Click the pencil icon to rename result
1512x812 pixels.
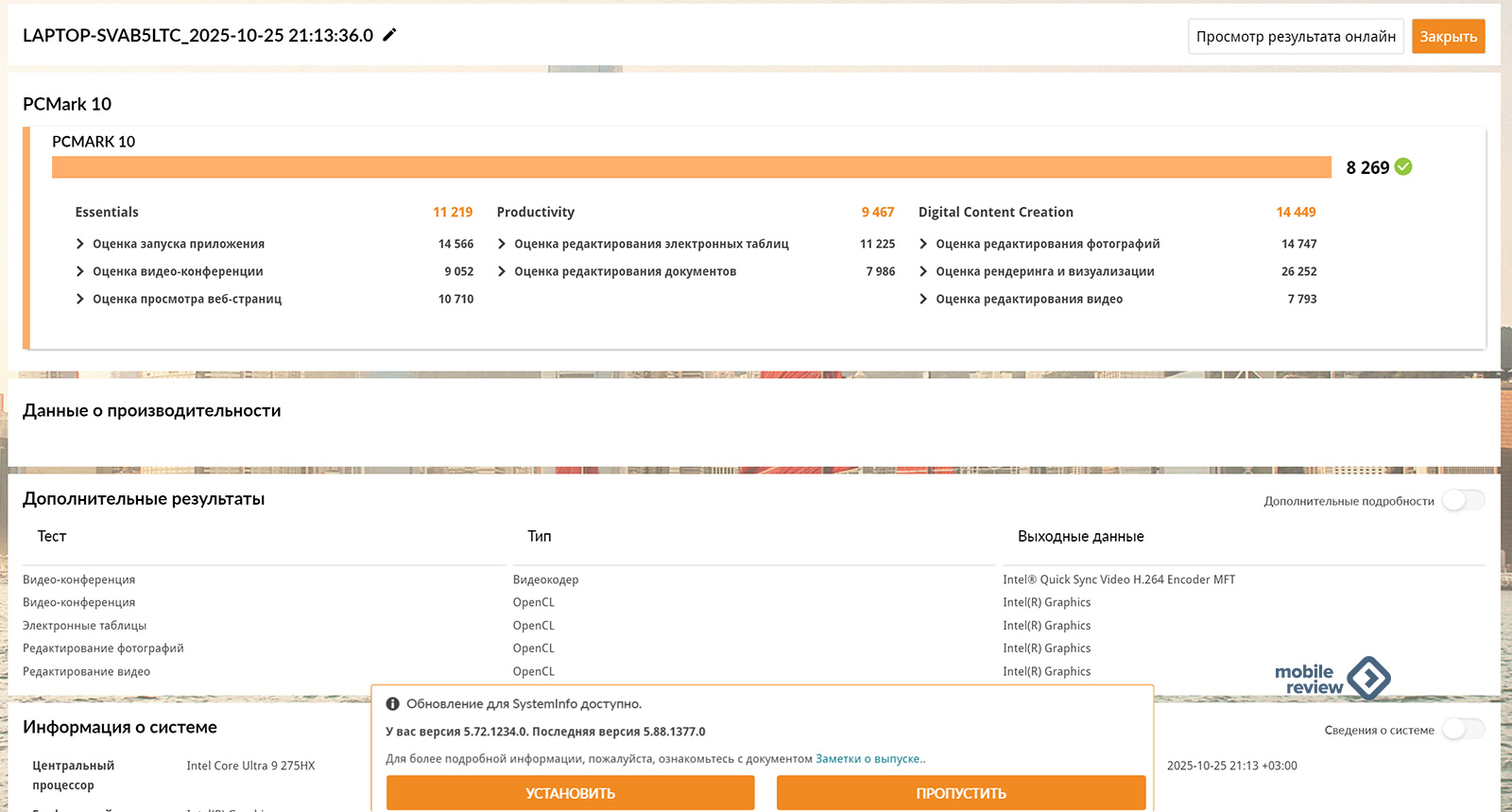coord(389,35)
